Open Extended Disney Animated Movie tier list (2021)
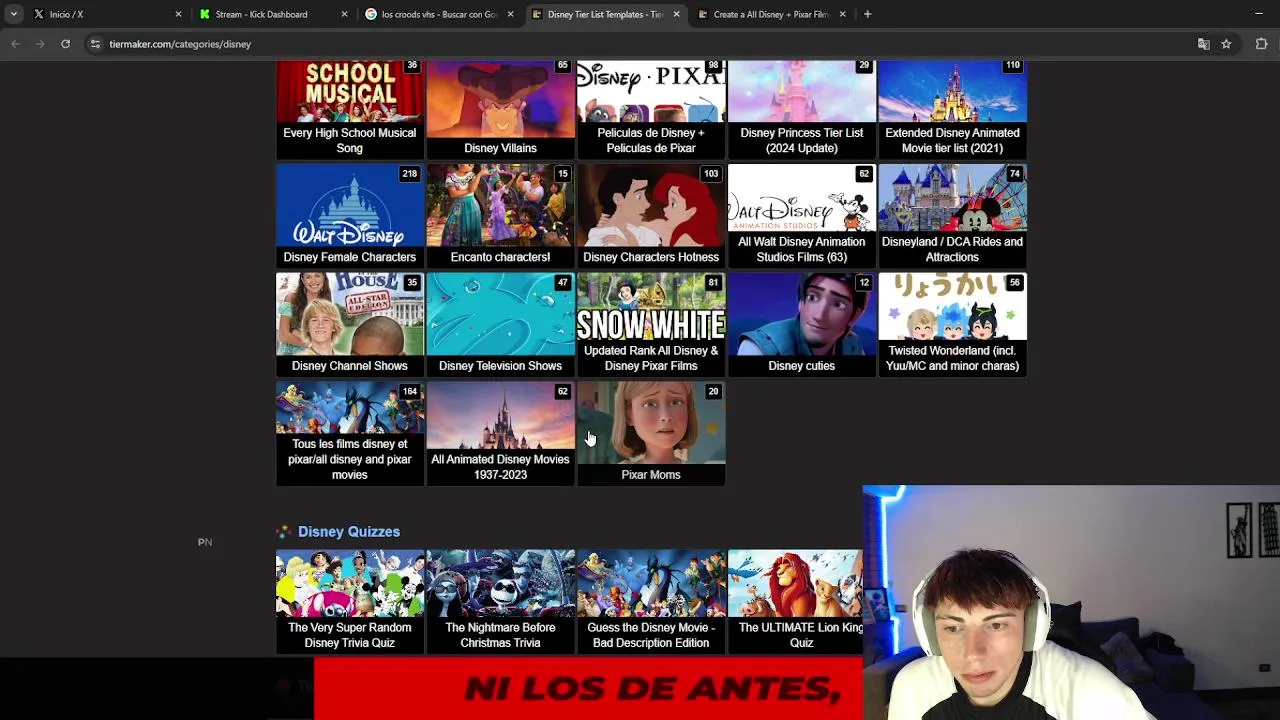Viewport: 1280px width, 720px height. click(x=952, y=108)
